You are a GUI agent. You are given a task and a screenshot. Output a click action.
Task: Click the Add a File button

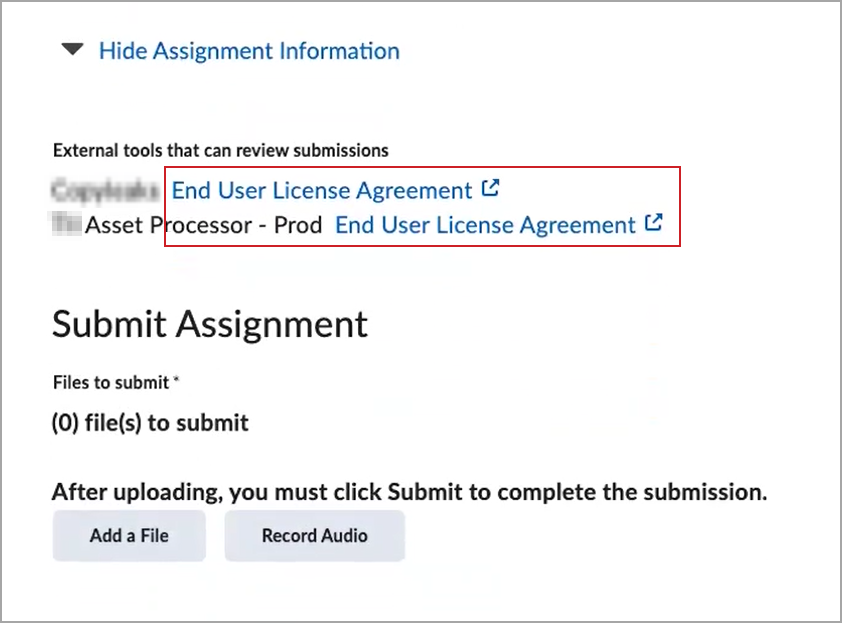click(129, 535)
